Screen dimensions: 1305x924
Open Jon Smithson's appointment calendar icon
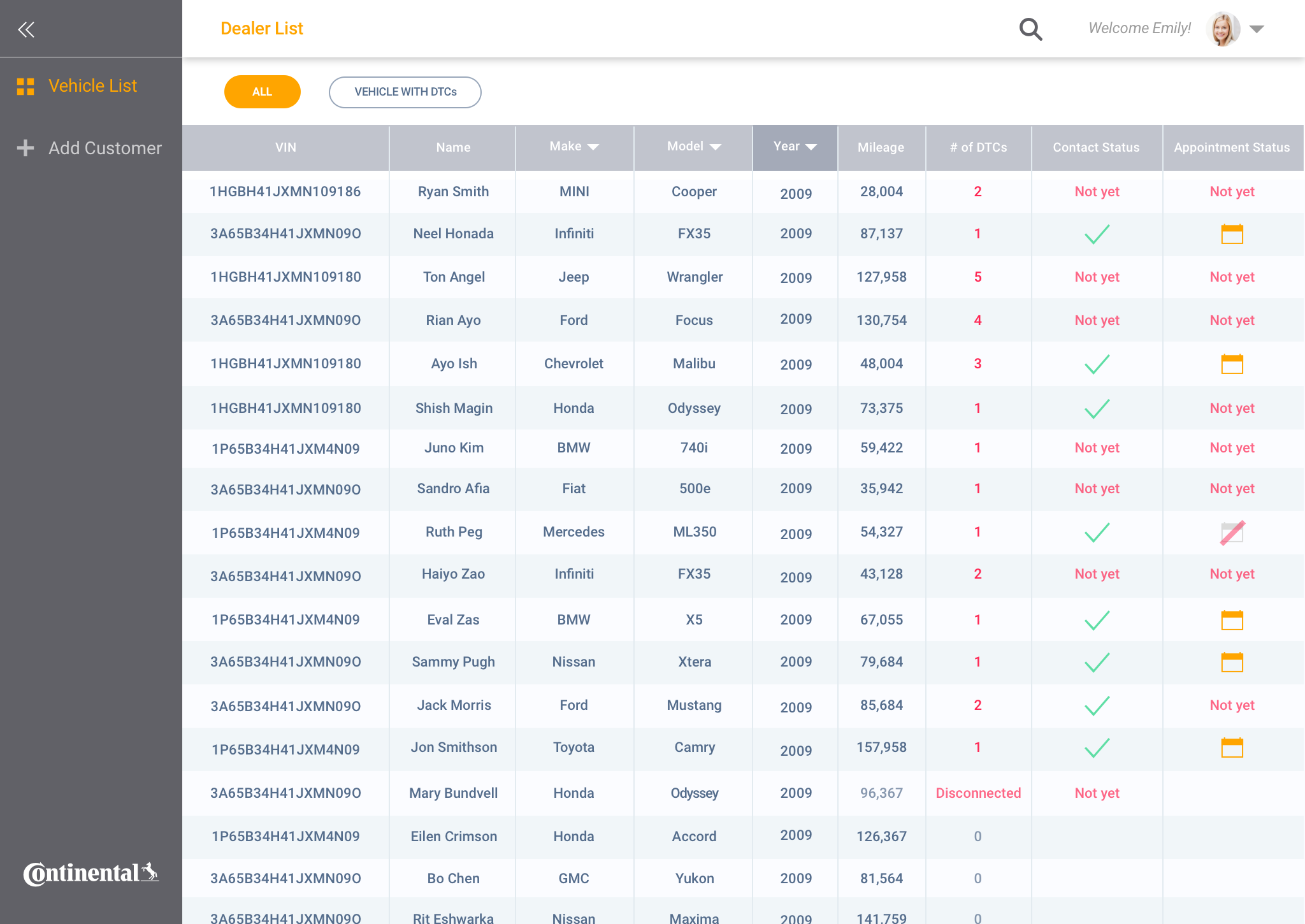click(1232, 747)
